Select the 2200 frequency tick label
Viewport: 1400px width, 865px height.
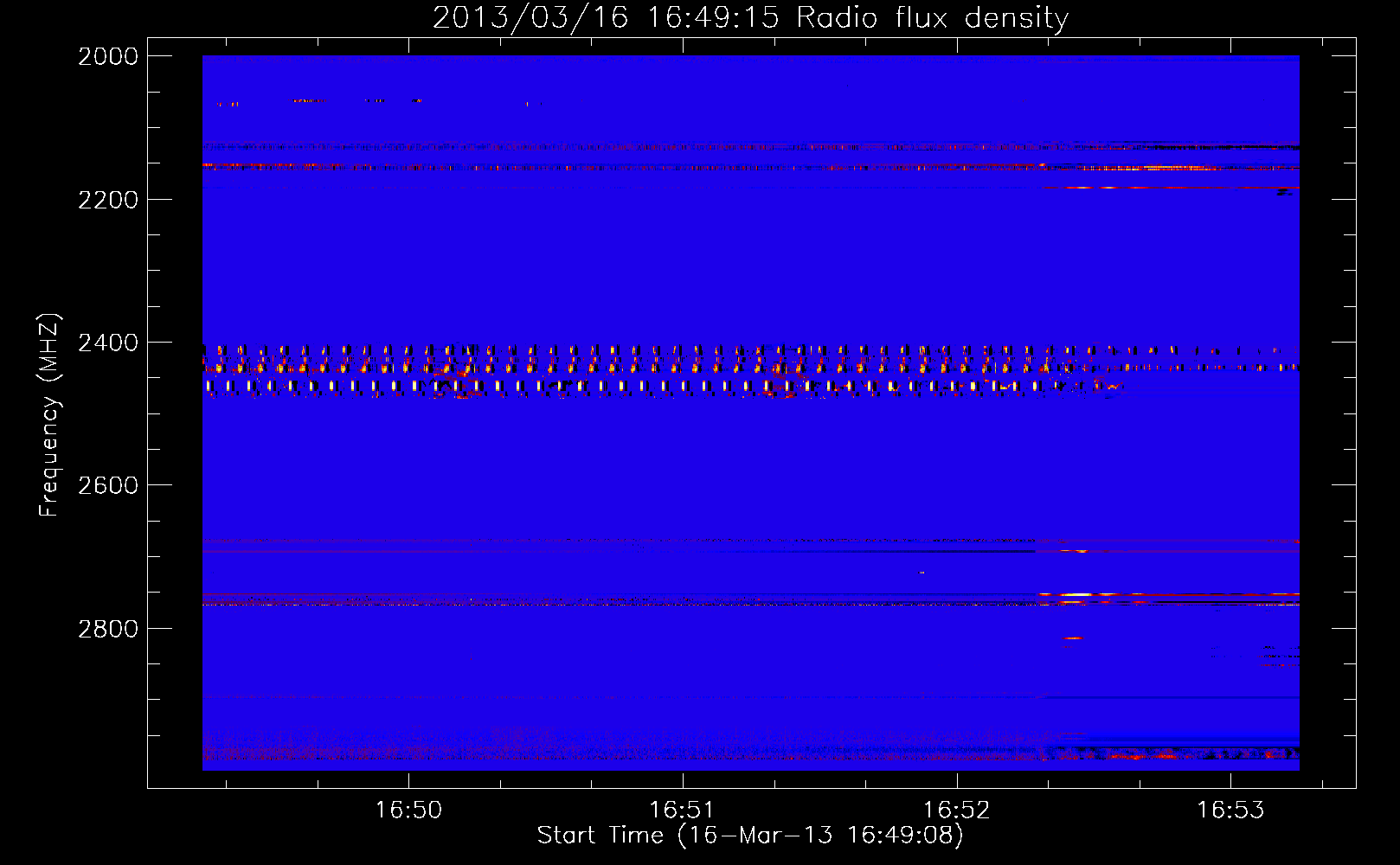(108, 200)
